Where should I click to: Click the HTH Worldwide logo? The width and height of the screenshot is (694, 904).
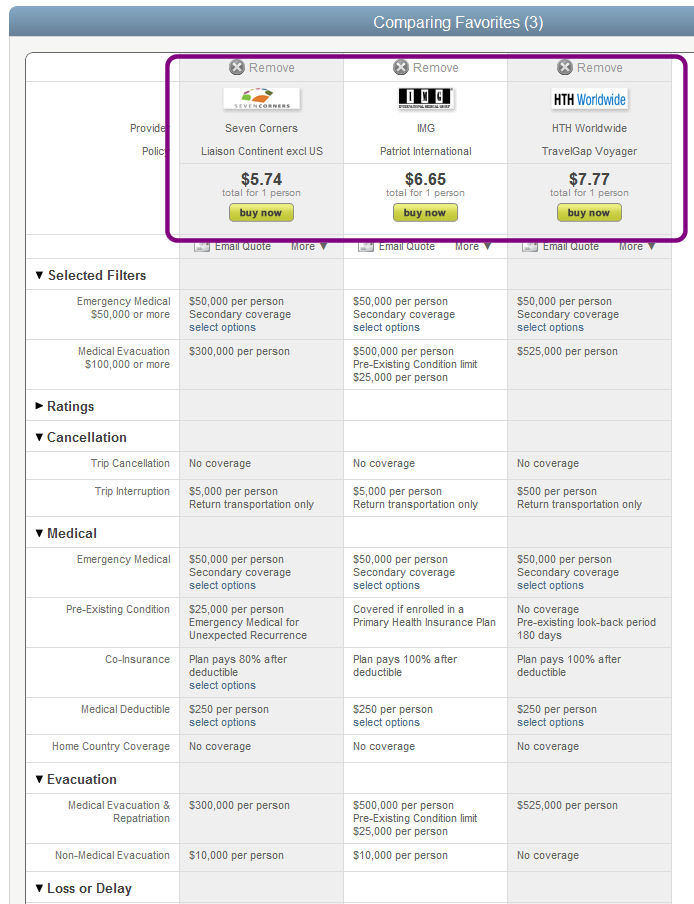(x=589, y=99)
